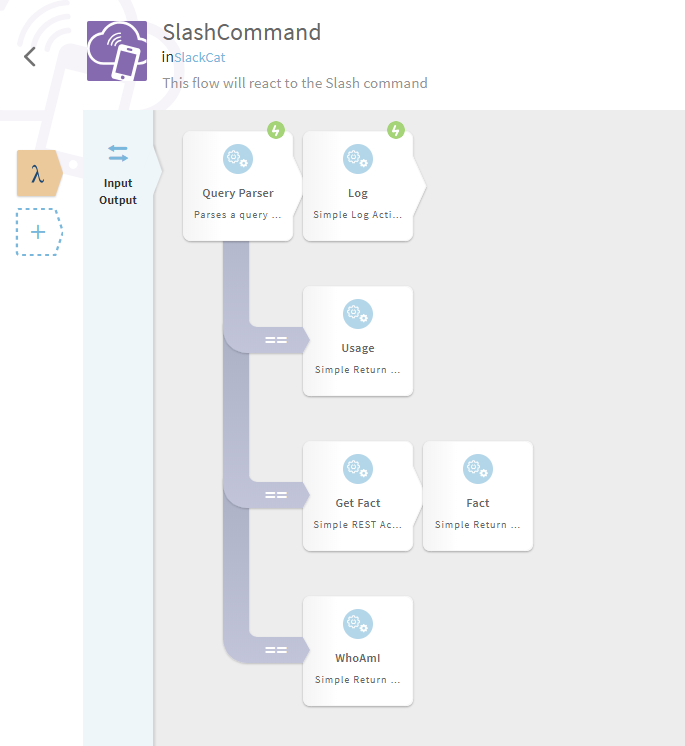685x746 pixels.
Task: Click the Input Output arrows icon
Action: point(118,154)
